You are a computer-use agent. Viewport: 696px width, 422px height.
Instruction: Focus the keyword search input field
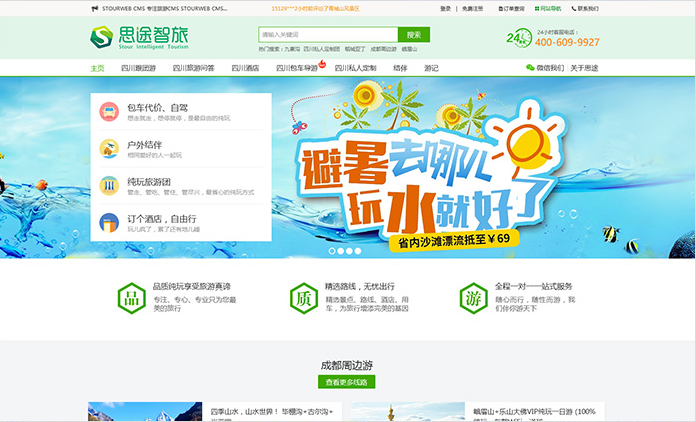click(x=328, y=35)
